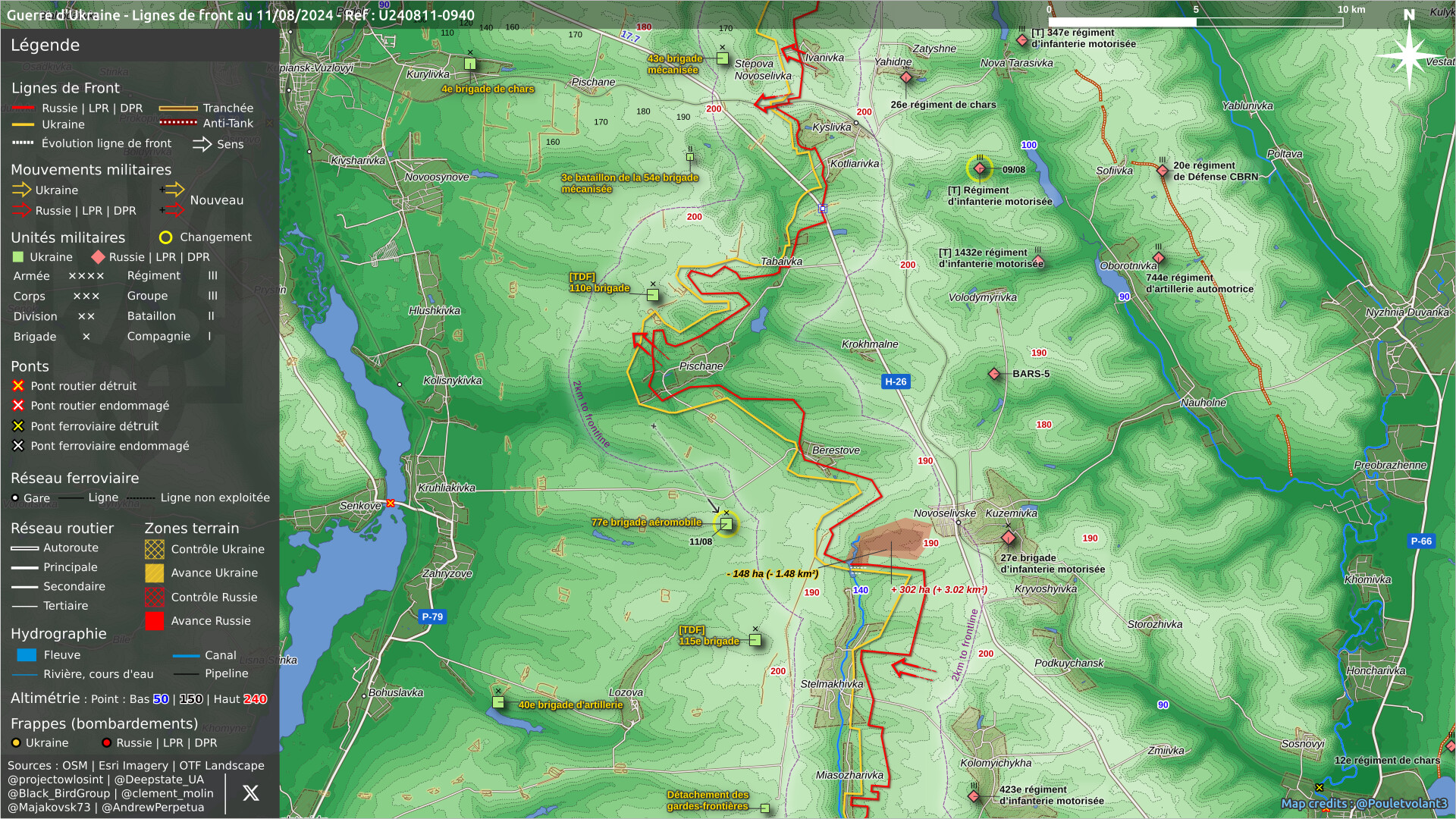Click the Avance Ukraine yellow legend swatch

point(155,573)
